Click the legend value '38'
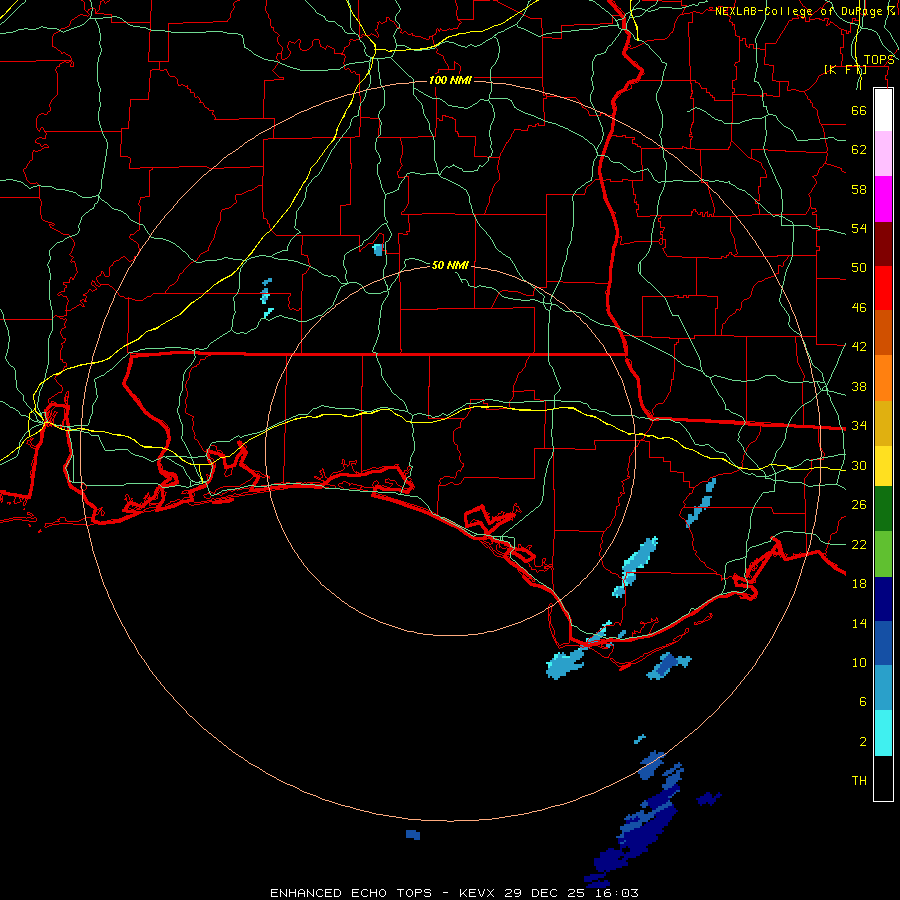The height and width of the screenshot is (900, 900). click(x=859, y=386)
